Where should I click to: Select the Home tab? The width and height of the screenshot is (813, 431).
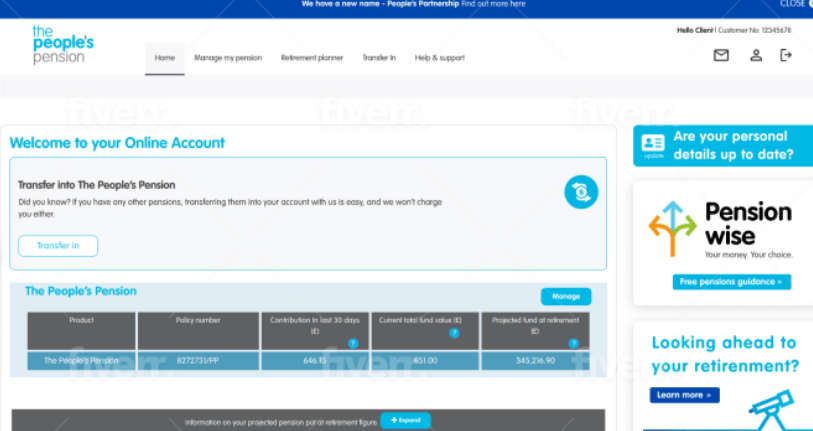click(164, 58)
